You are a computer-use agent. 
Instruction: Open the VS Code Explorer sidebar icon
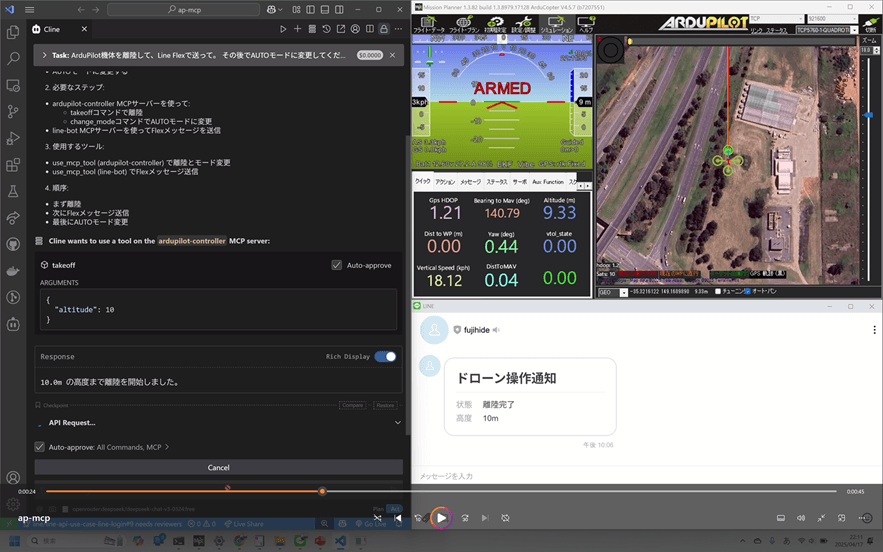pos(12,32)
